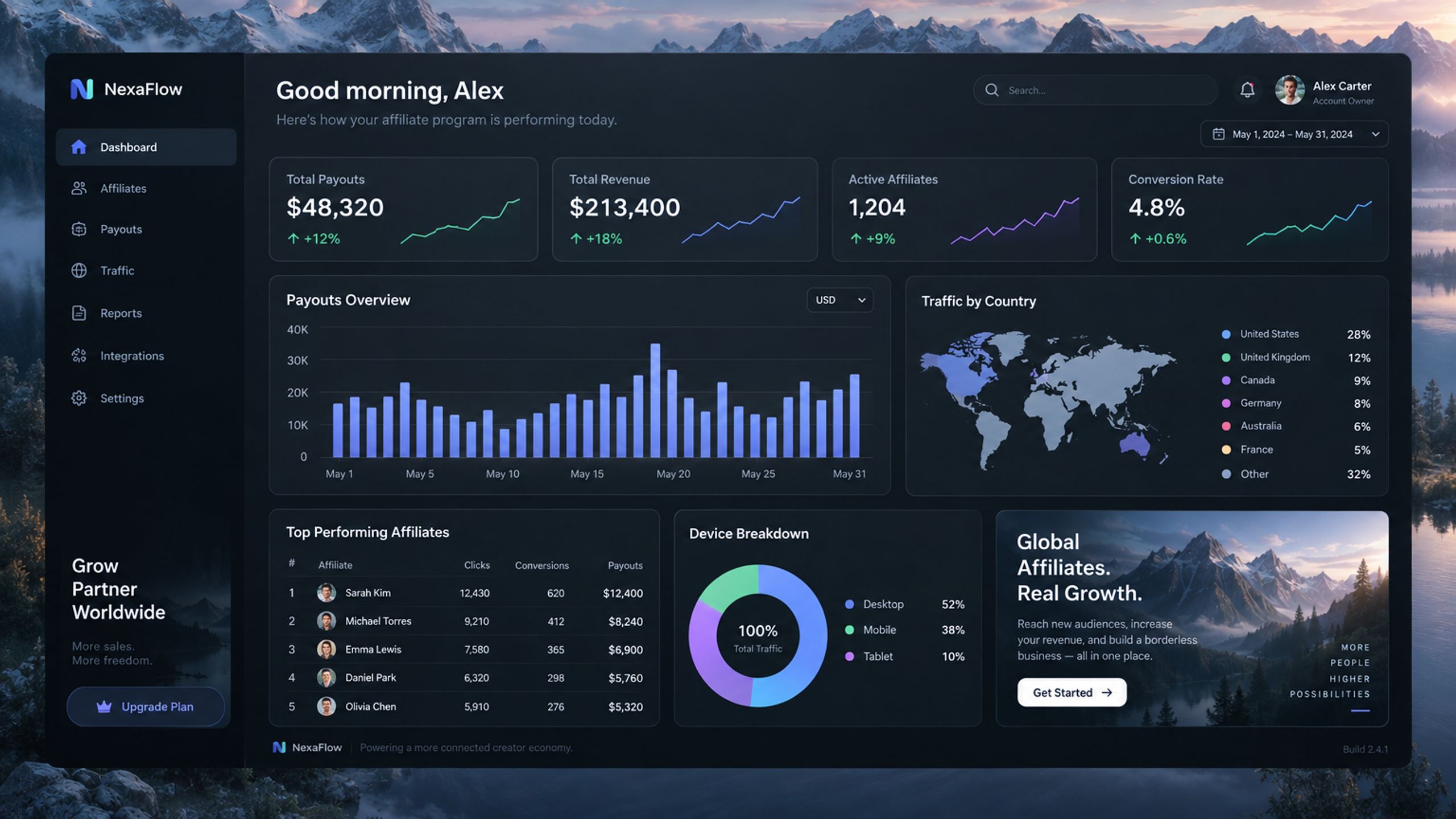Click the Payouts icon in sidebar
1456x819 pixels.
(78, 229)
